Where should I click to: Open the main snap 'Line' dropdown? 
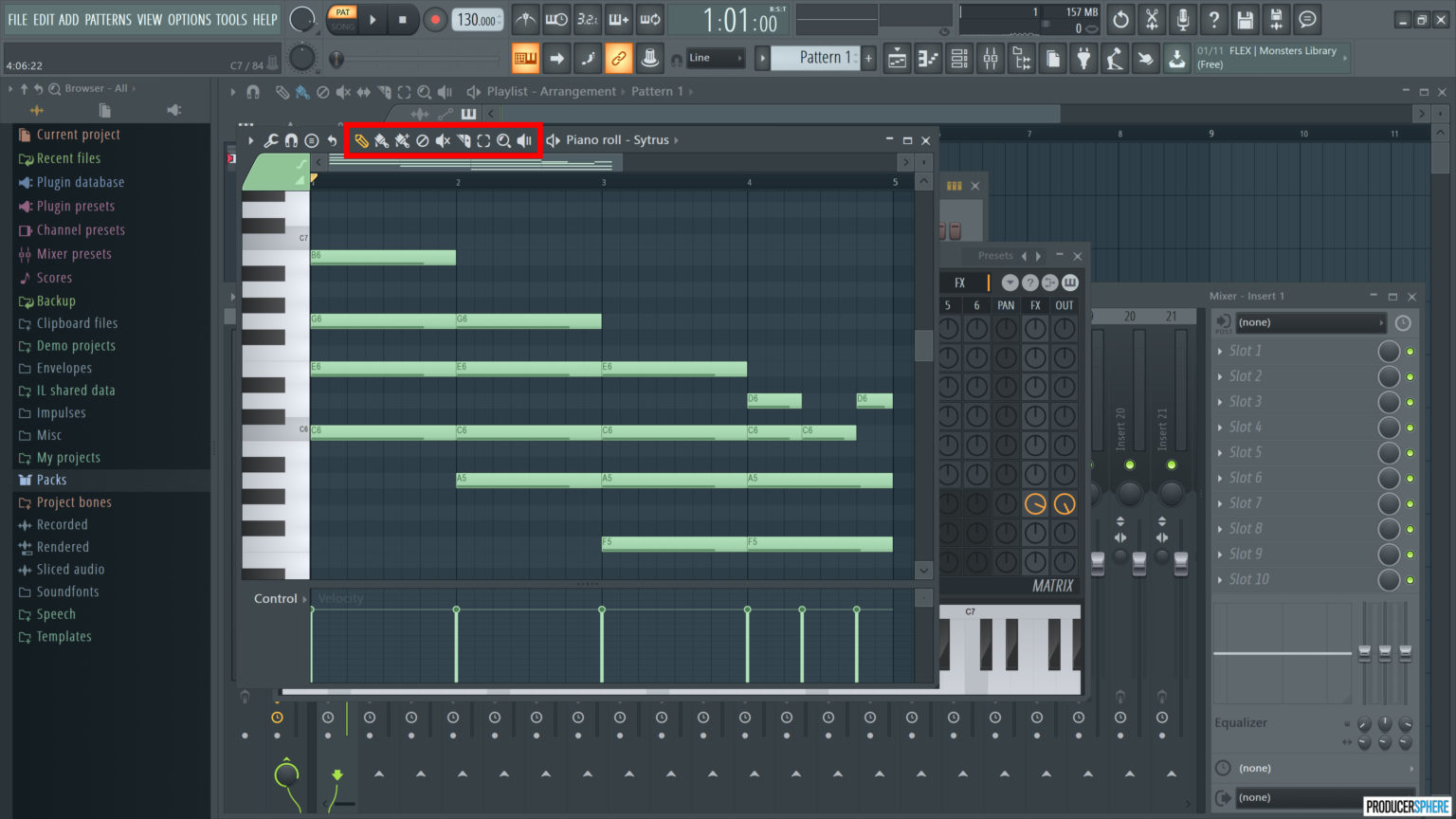(x=716, y=58)
